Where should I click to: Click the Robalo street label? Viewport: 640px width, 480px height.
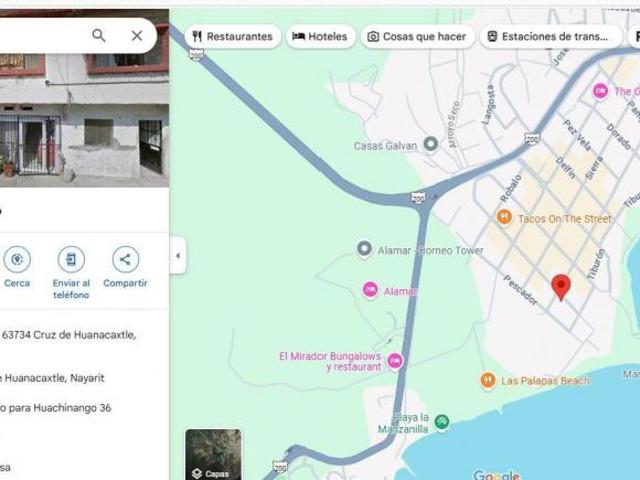click(x=511, y=188)
